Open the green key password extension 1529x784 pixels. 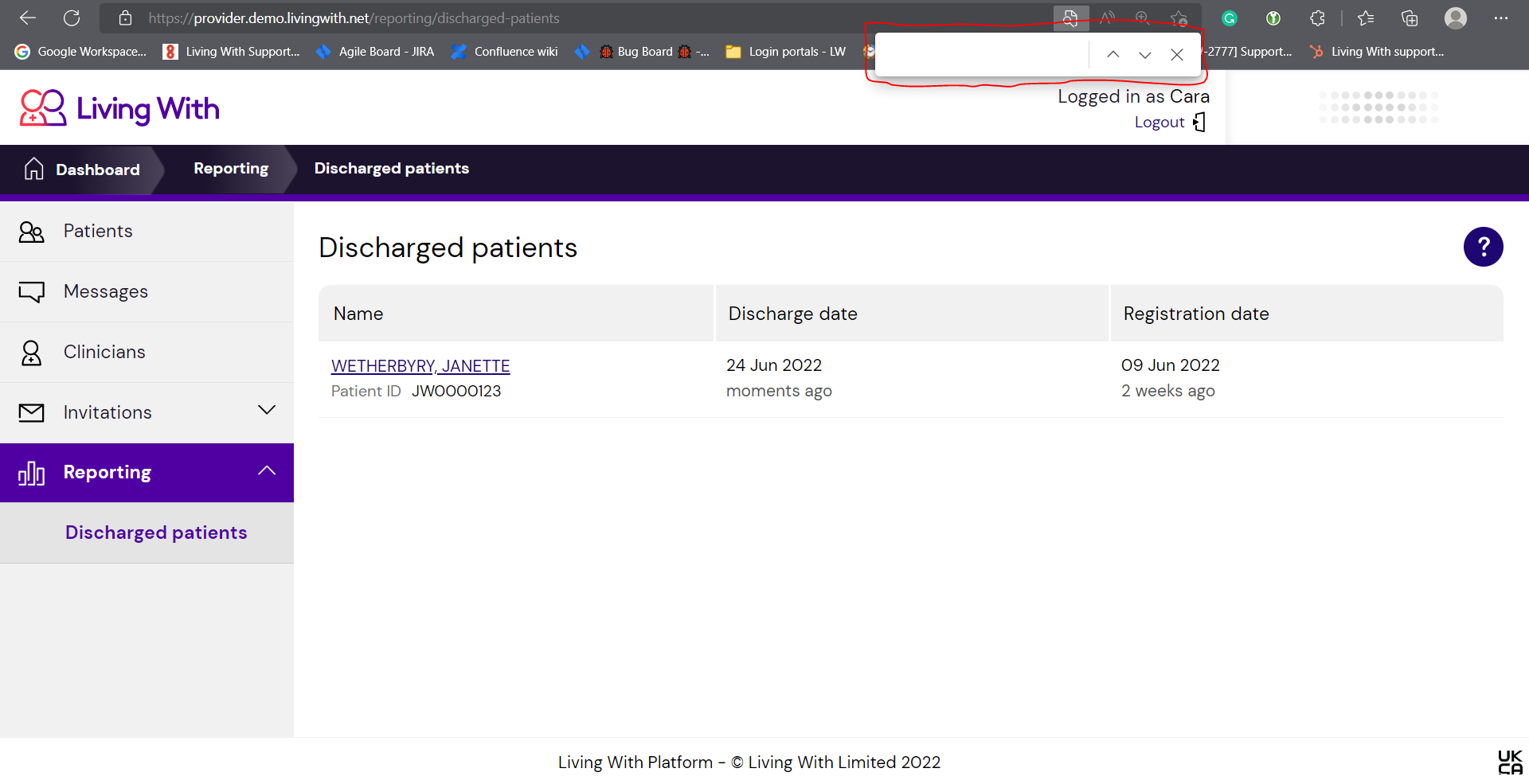(x=1273, y=18)
